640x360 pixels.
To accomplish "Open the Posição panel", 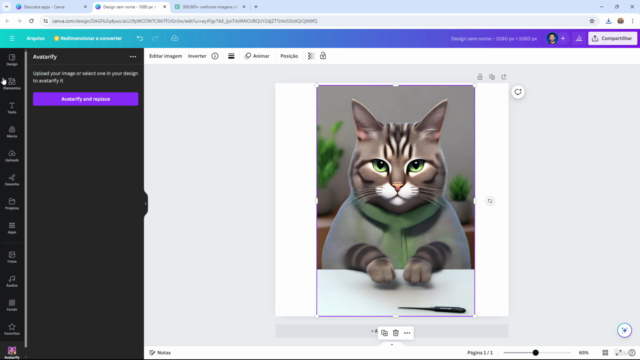I will coord(289,56).
